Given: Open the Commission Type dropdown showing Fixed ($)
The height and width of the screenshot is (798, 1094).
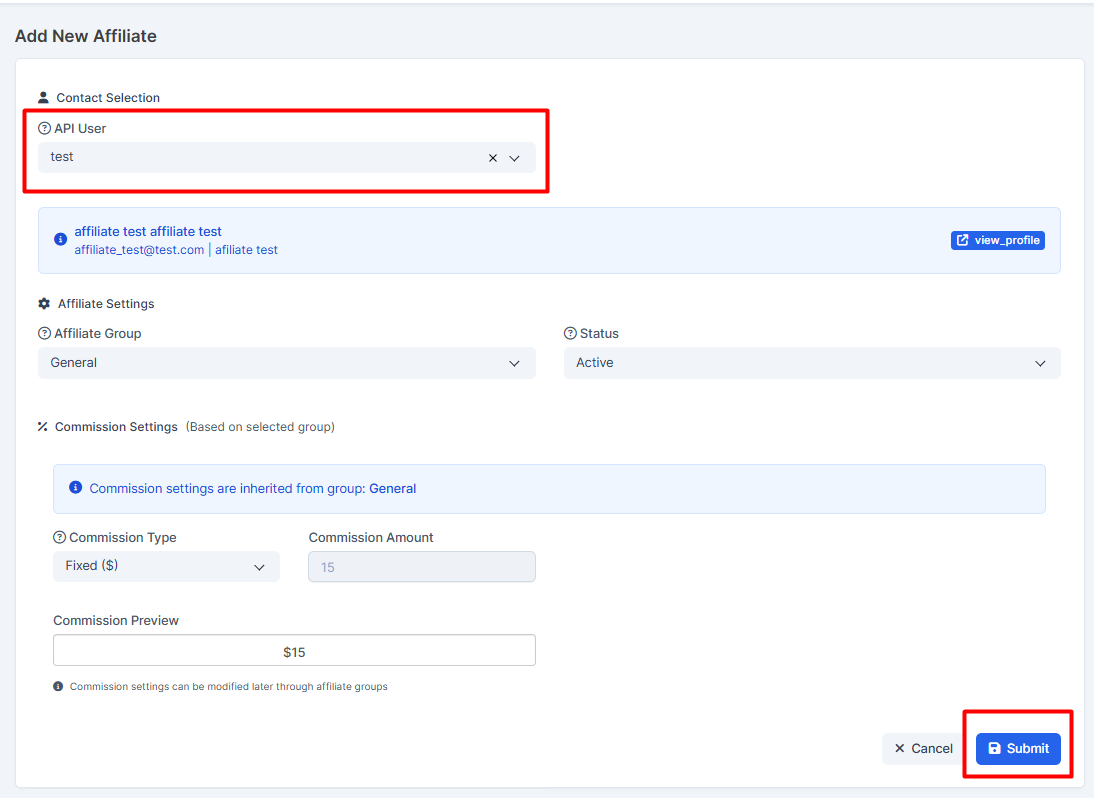Looking at the screenshot, I should pos(166,566).
